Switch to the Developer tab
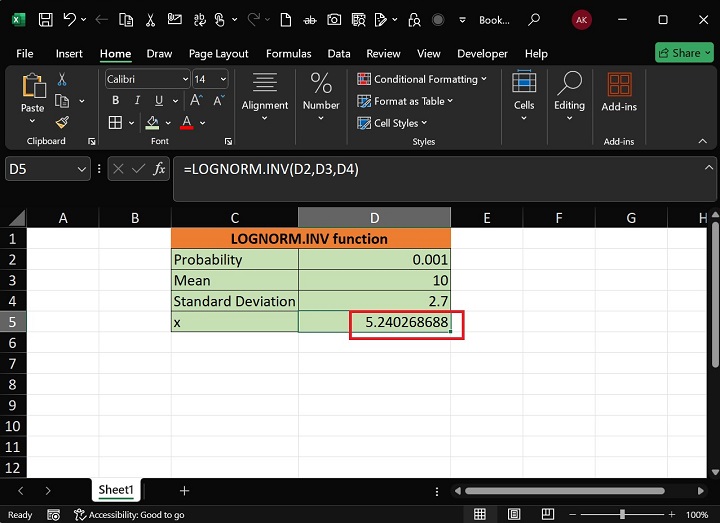Viewport: 720px width, 523px height. [482, 54]
